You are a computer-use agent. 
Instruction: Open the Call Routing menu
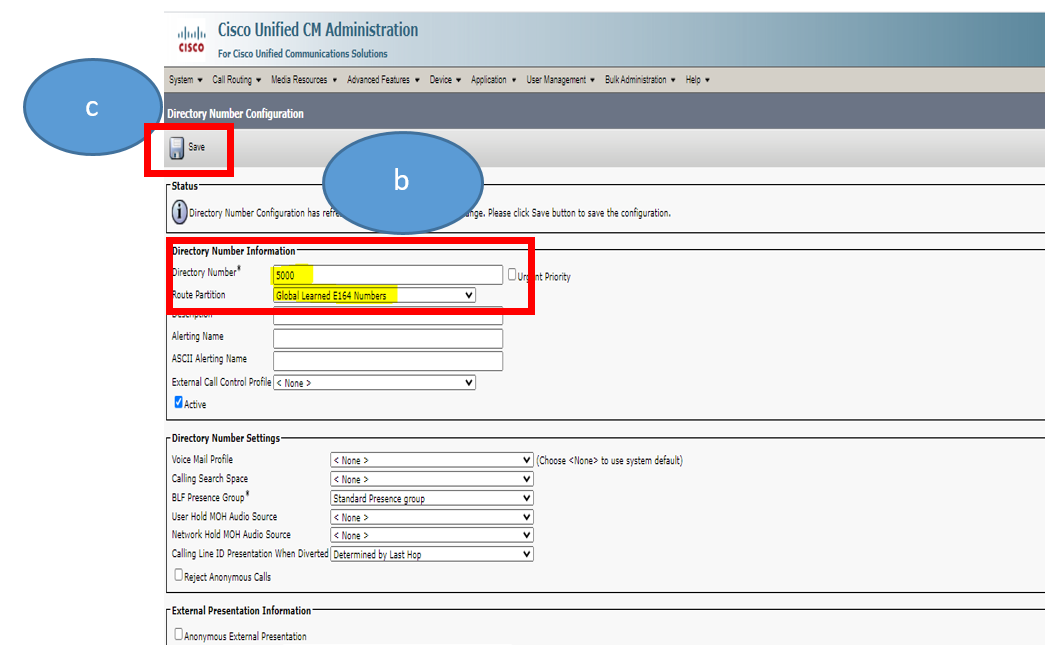[237, 79]
